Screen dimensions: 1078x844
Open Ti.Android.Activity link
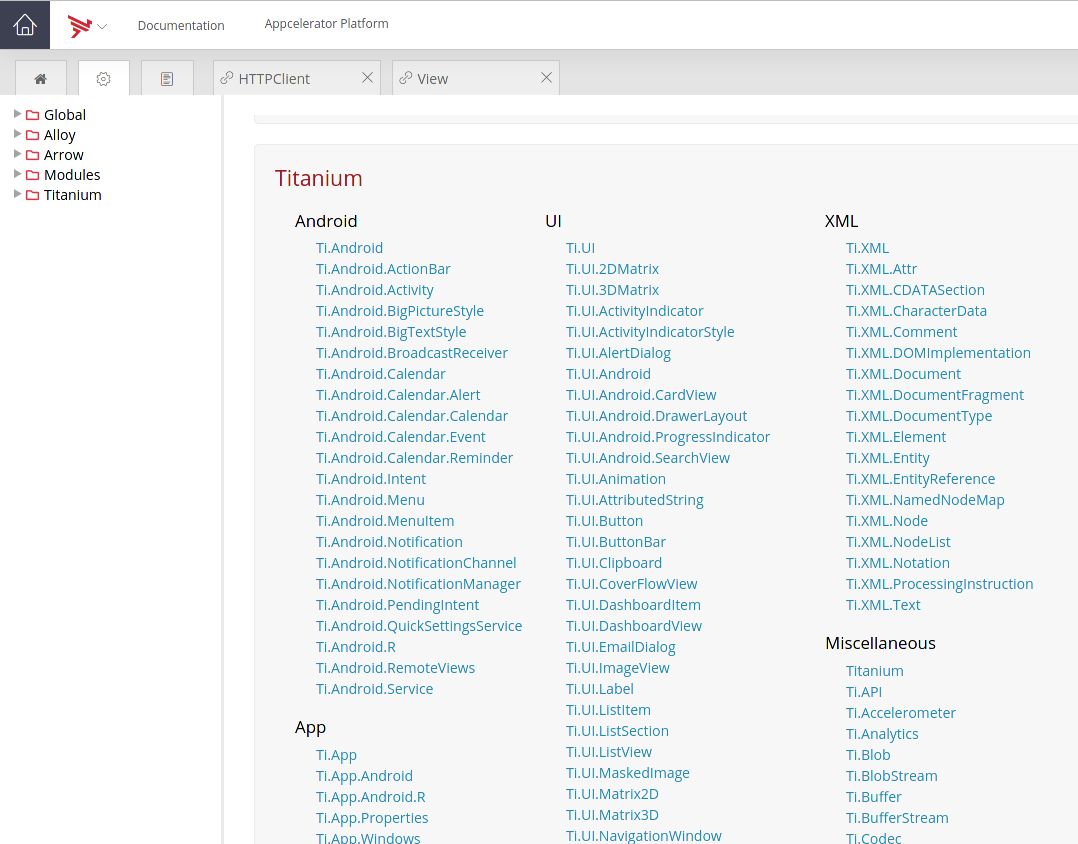coord(375,290)
